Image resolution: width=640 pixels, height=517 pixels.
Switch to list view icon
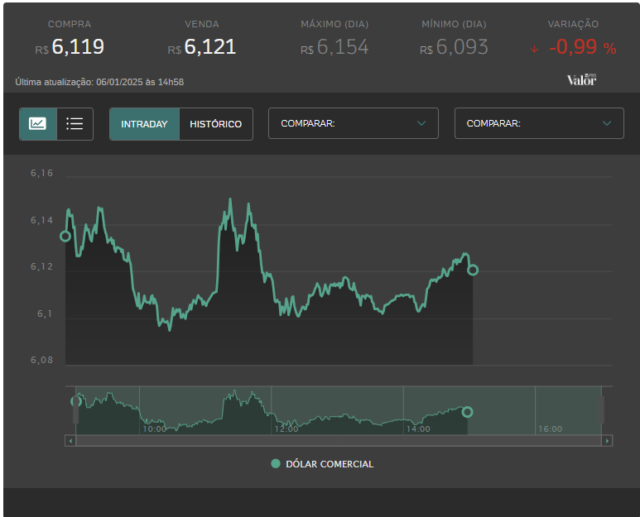coord(75,124)
